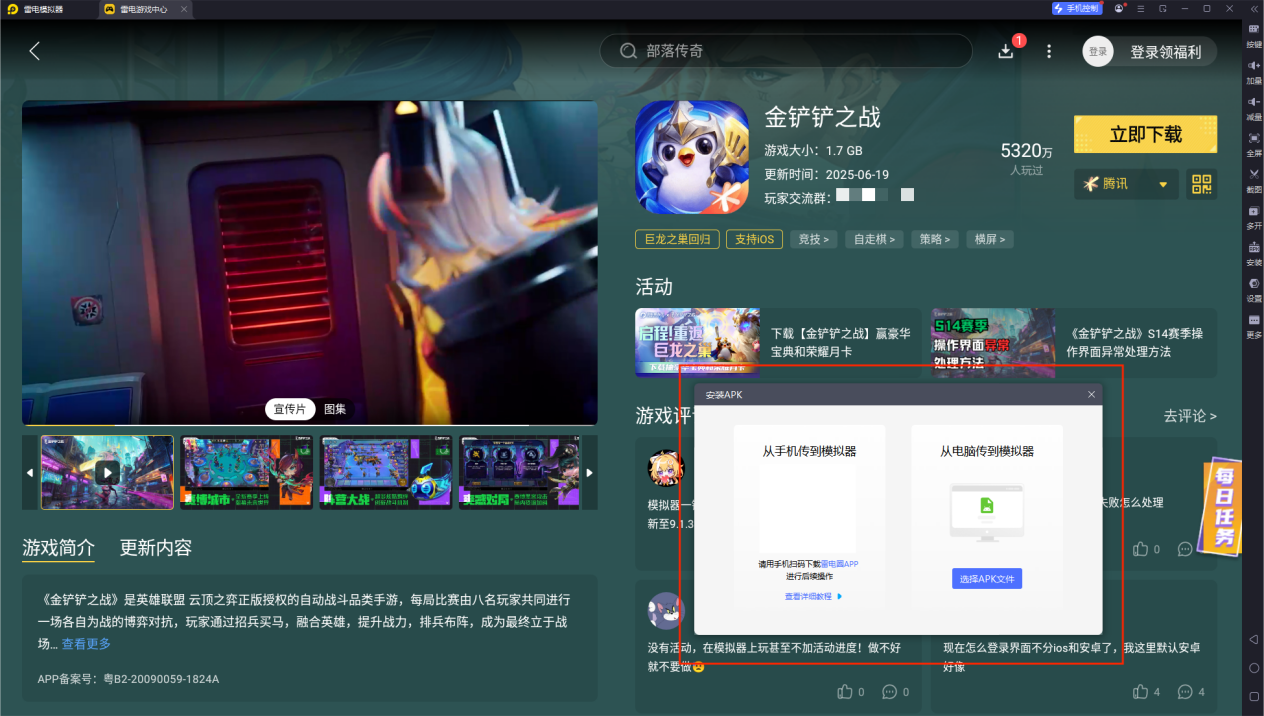Go back with the left arrow
This screenshot has height=716, width=1264.
[x=35, y=51]
